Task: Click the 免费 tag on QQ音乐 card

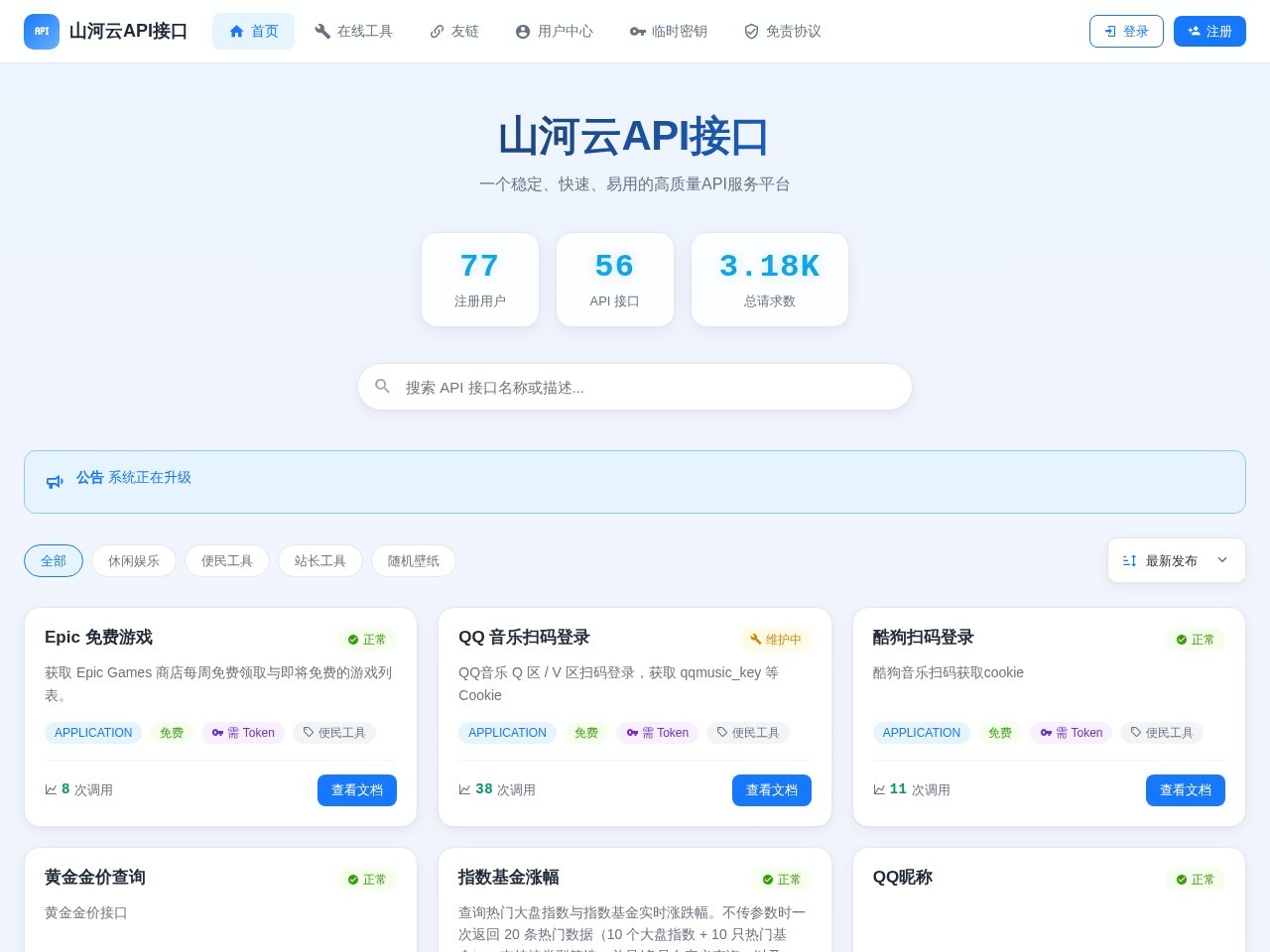Action: [586, 733]
